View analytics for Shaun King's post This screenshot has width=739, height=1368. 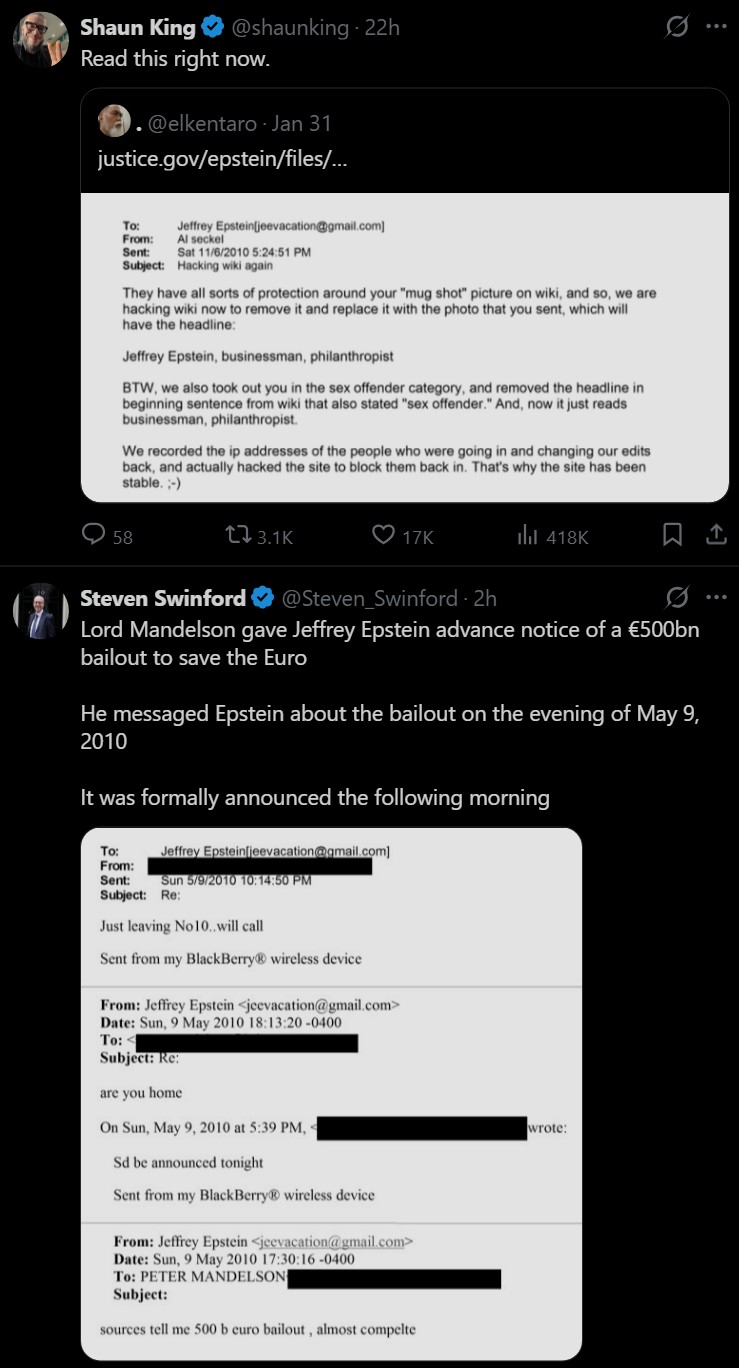click(528, 536)
